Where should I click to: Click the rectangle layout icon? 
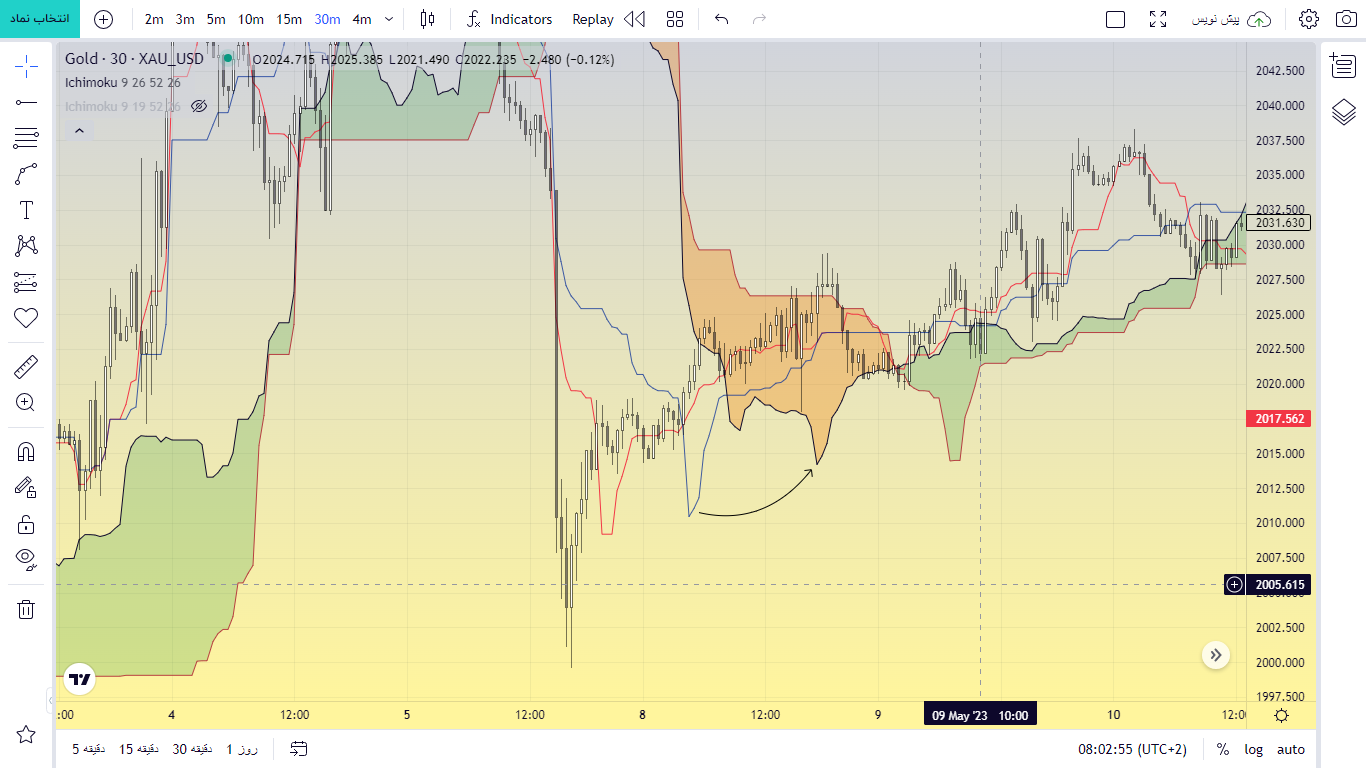click(1116, 19)
